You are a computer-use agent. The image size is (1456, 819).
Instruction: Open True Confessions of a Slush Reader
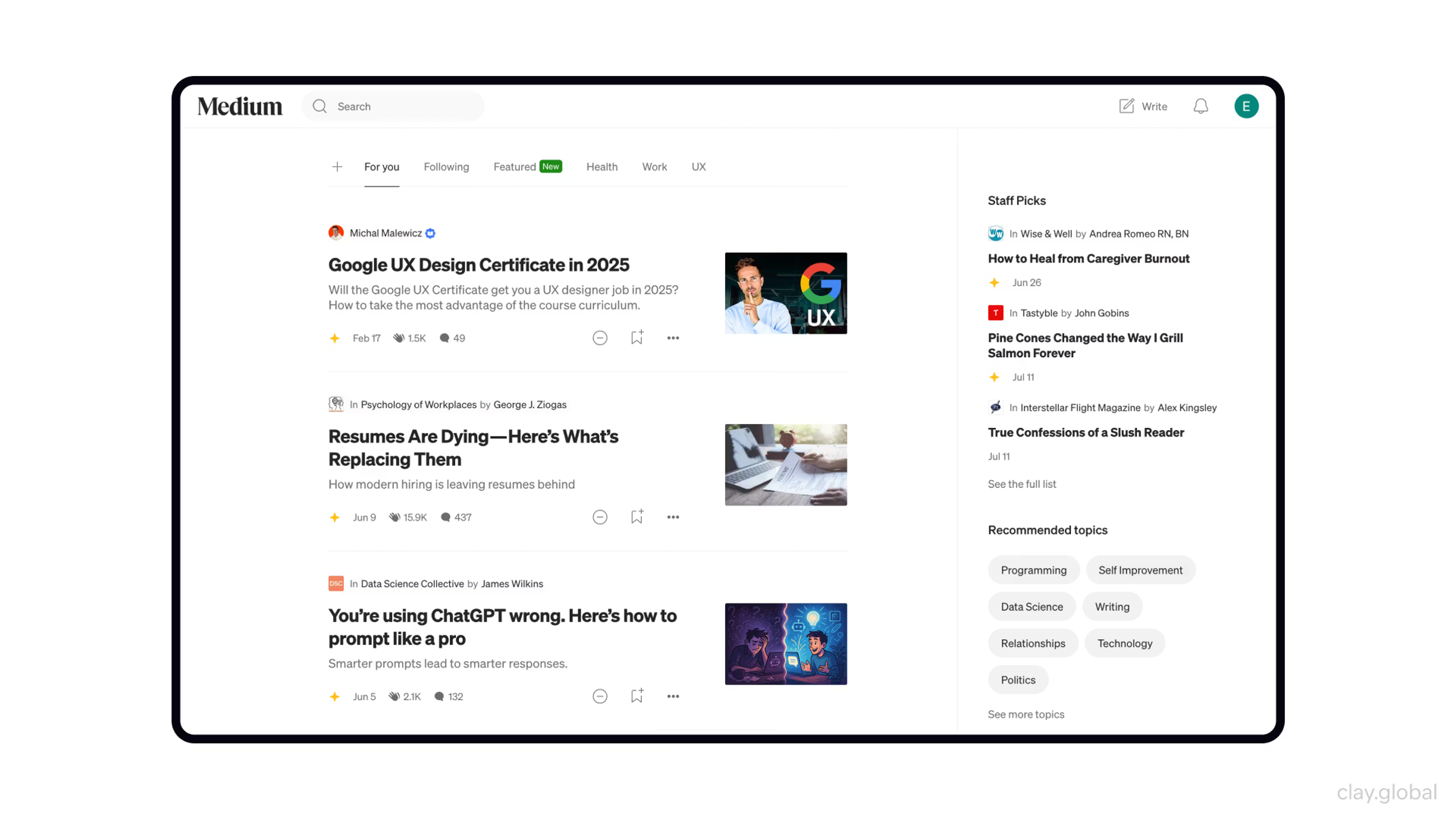coord(1086,432)
